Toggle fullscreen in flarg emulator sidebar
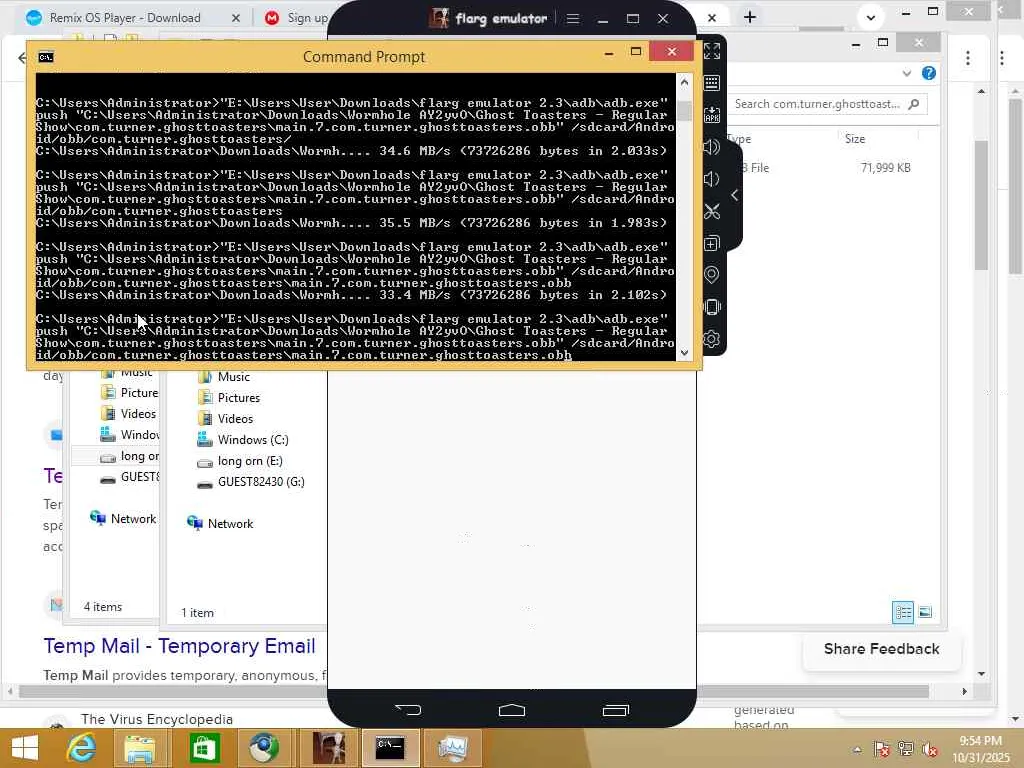The height and width of the screenshot is (768, 1024). point(712,51)
